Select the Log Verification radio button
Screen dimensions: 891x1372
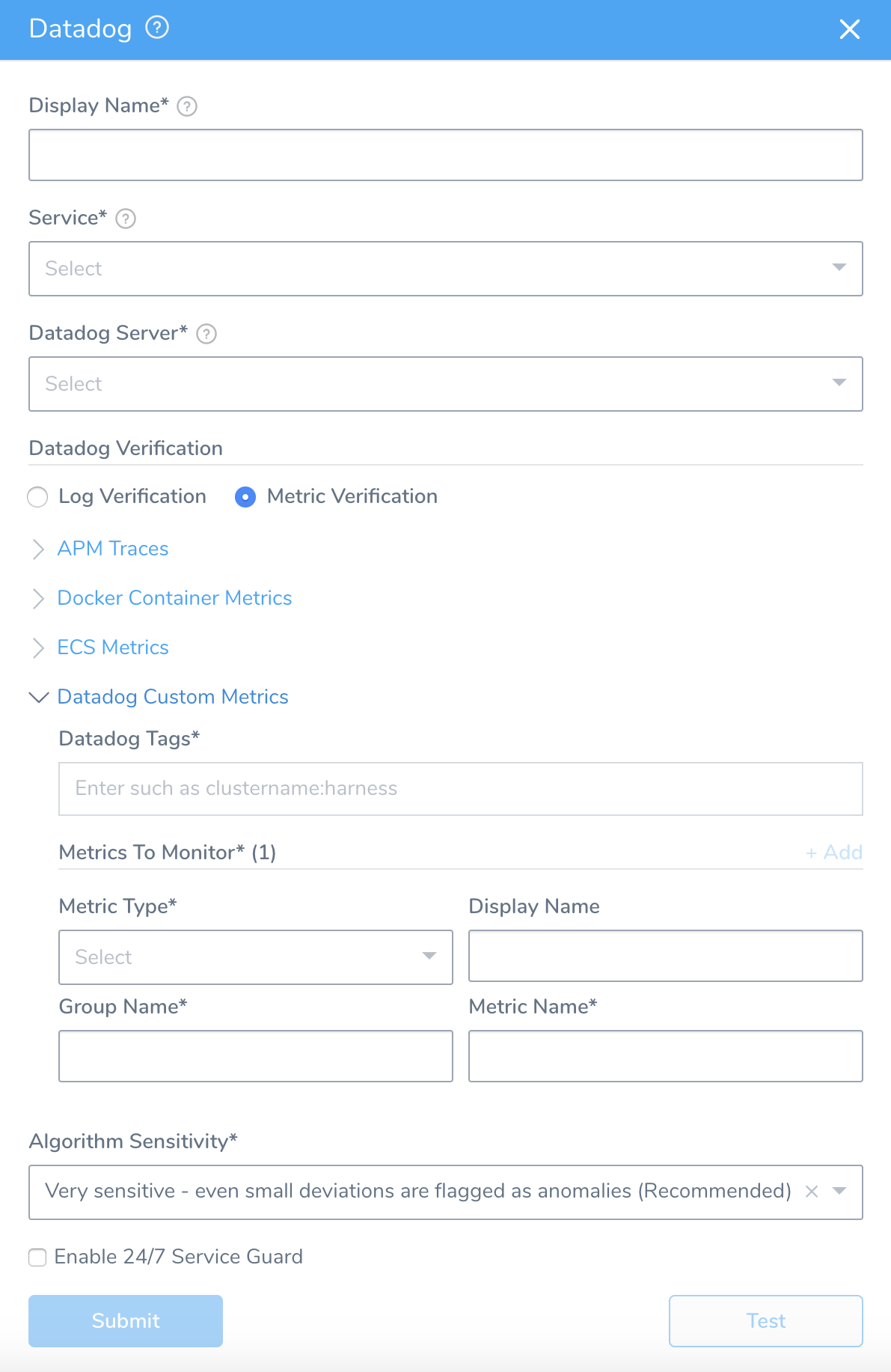(x=37, y=497)
